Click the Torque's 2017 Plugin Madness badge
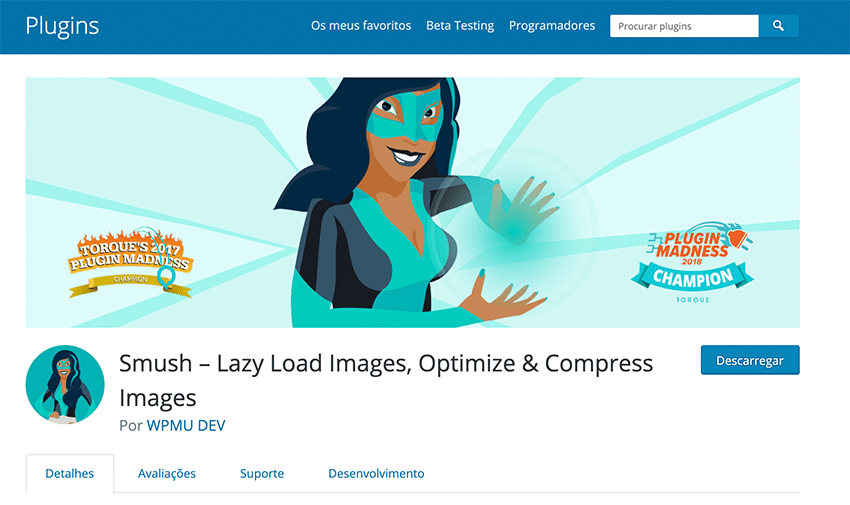The height and width of the screenshot is (505, 850). click(x=130, y=263)
